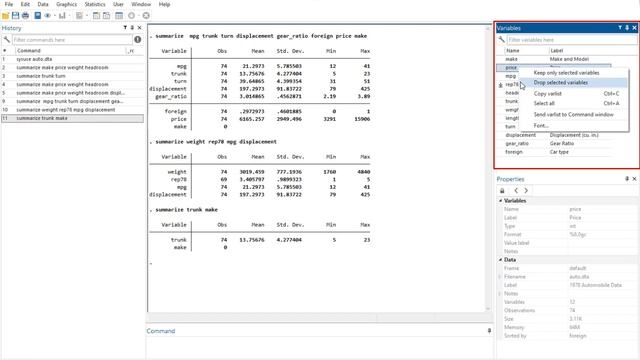Viewport: 640px width, 360px height.
Task: Open the User menu
Action: pos(118,4)
